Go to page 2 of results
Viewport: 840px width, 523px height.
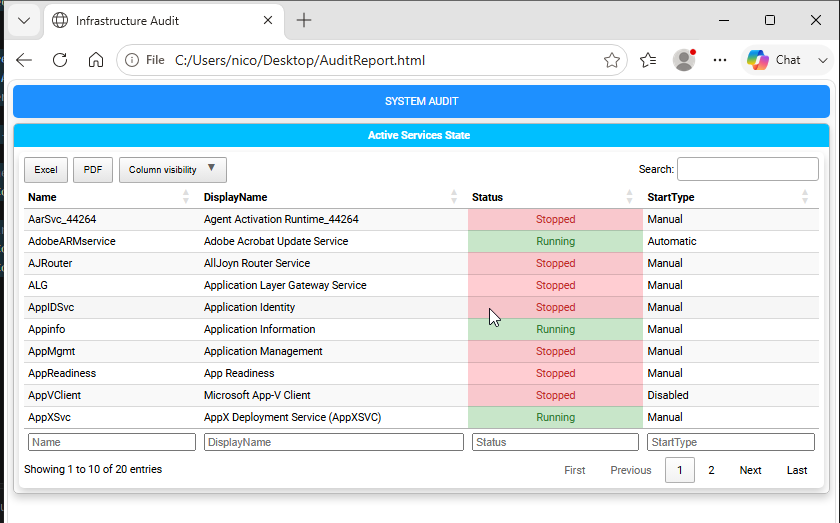[711, 470]
